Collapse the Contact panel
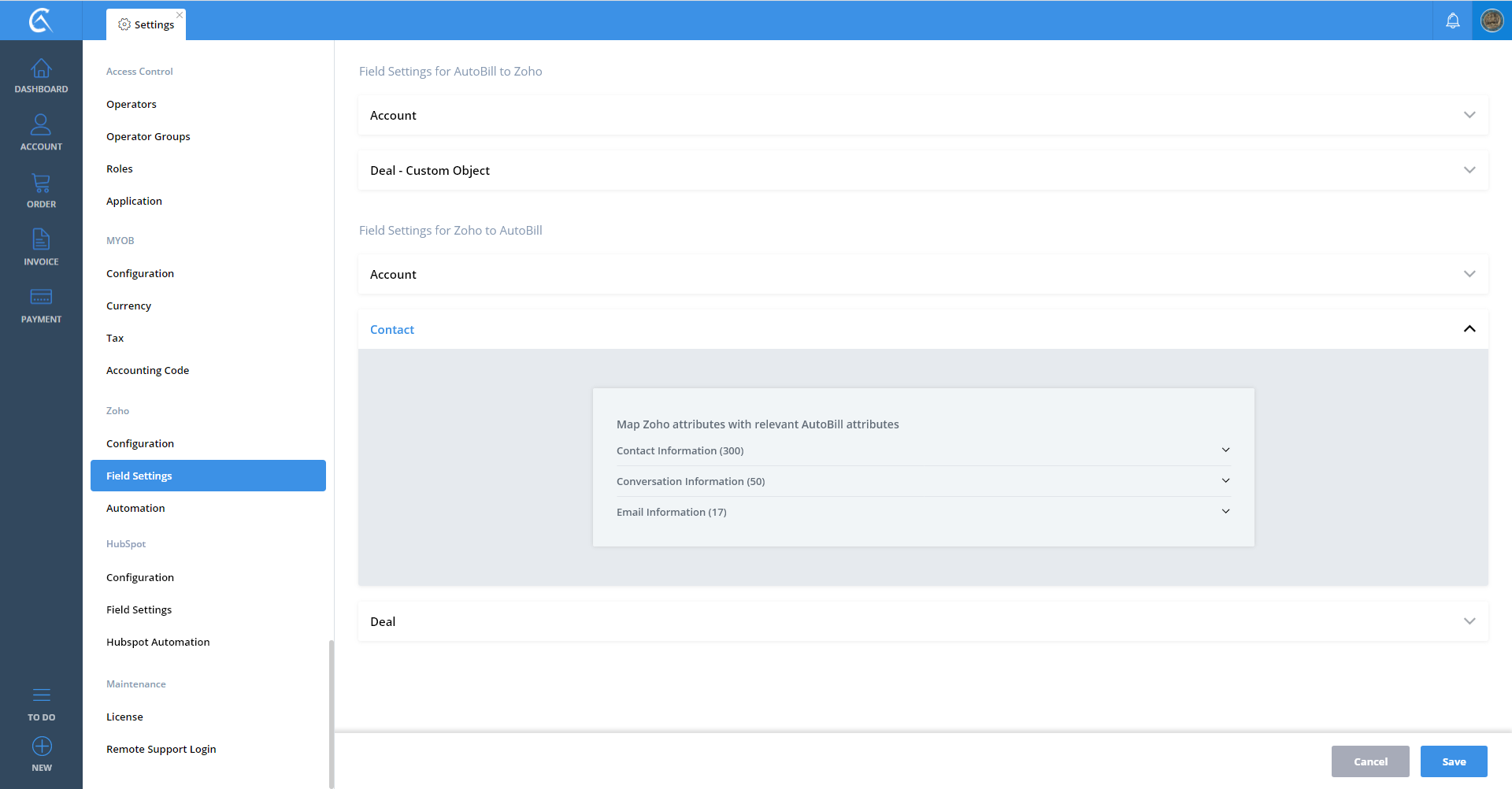1512x789 pixels. (x=1469, y=329)
